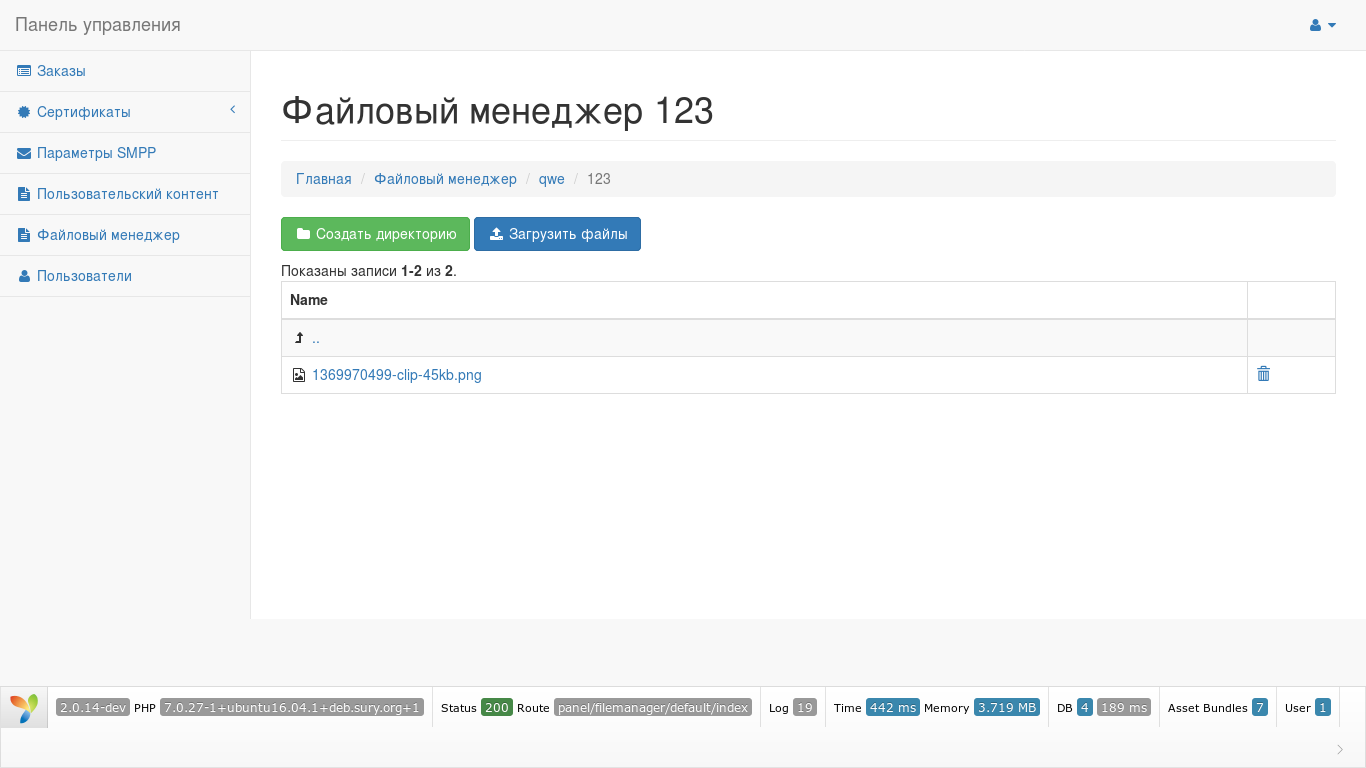Image resolution: width=1366 pixels, height=768 pixels.
Task: Expand the Сертификаты sidebar menu
Action: (x=125, y=112)
